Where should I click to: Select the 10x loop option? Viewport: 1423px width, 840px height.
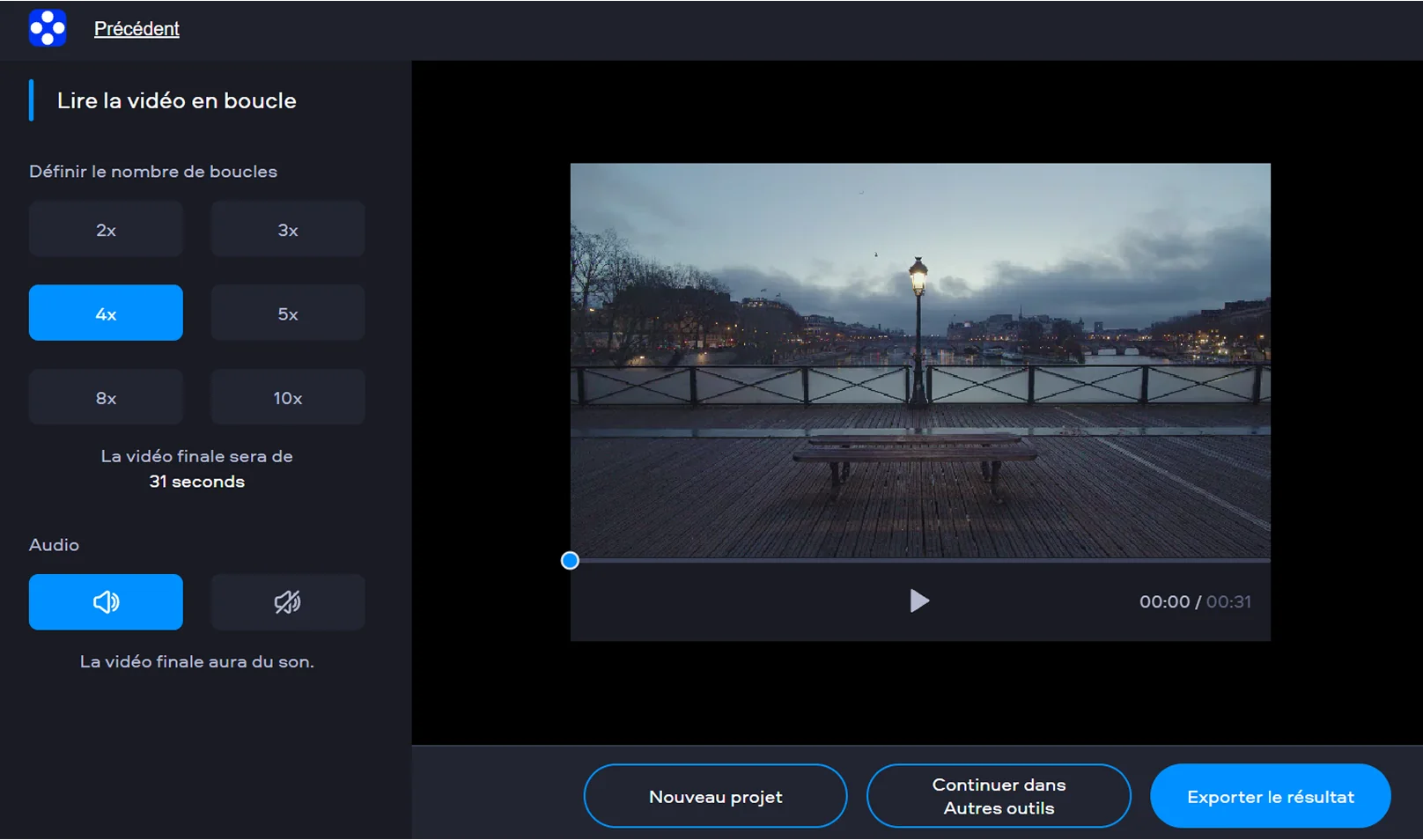(288, 398)
